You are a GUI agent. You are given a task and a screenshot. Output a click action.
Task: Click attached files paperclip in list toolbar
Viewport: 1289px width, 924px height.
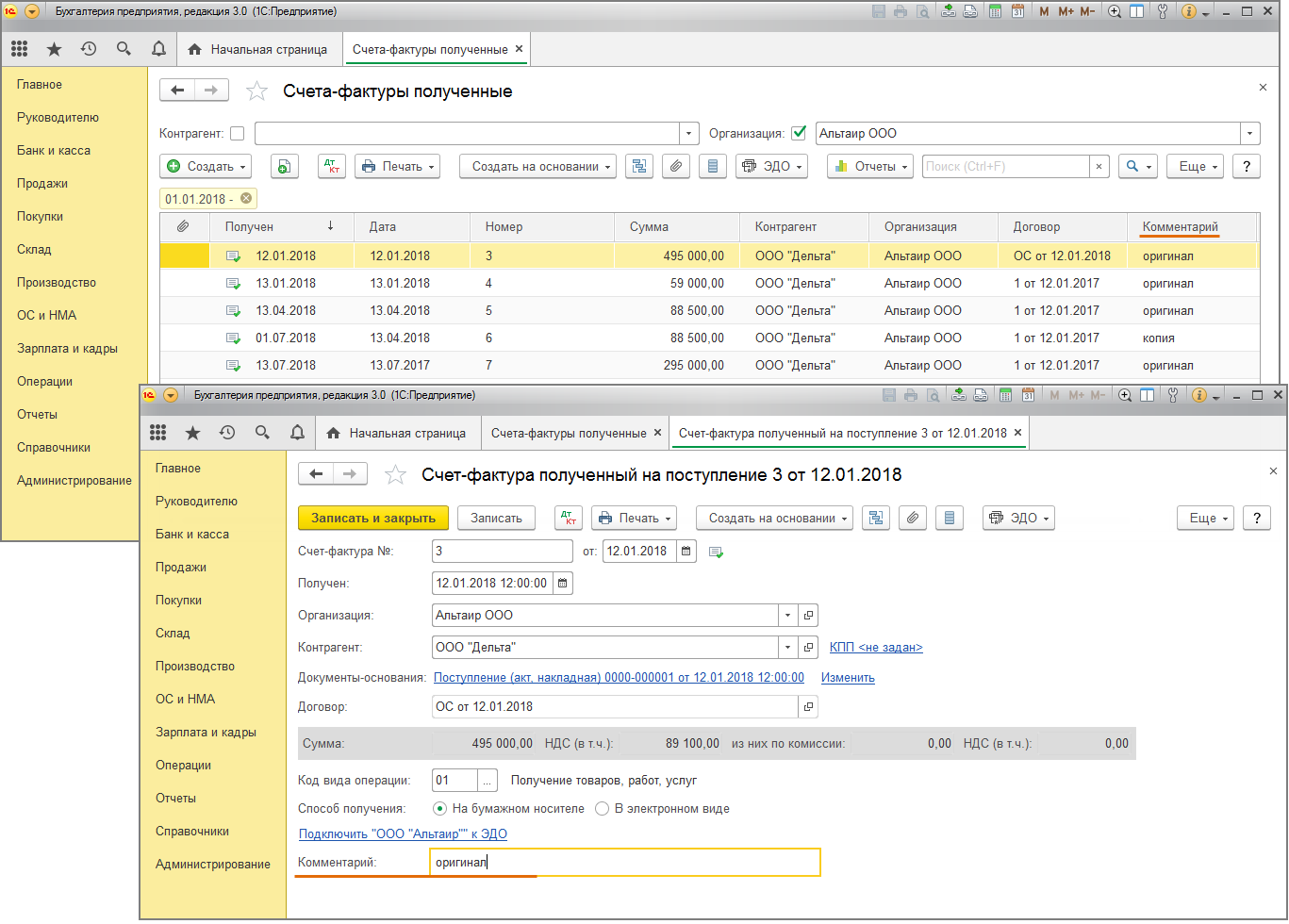[676, 166]
